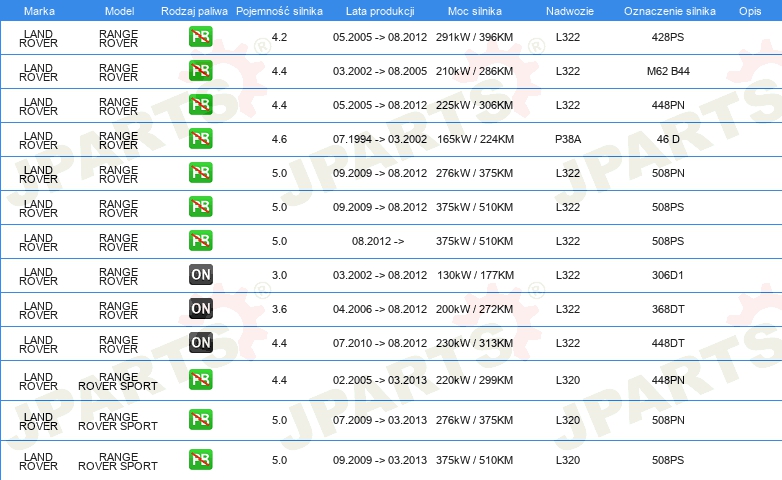
Task: Click the Moc silnika column header
Action: click(x=475, y=11)
